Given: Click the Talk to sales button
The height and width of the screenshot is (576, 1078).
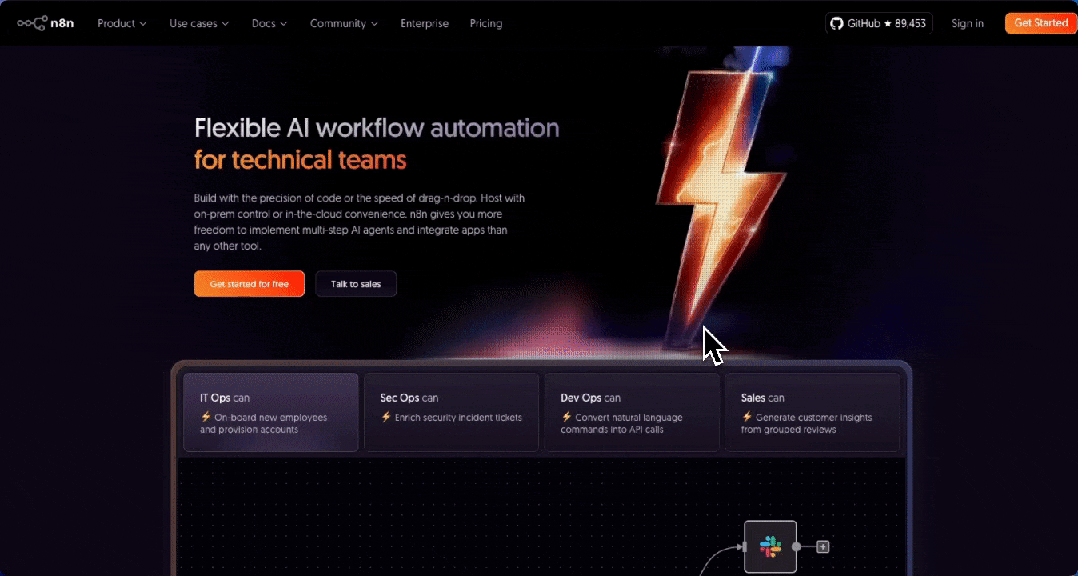Looking at the screenshot, I should point(355,284).
